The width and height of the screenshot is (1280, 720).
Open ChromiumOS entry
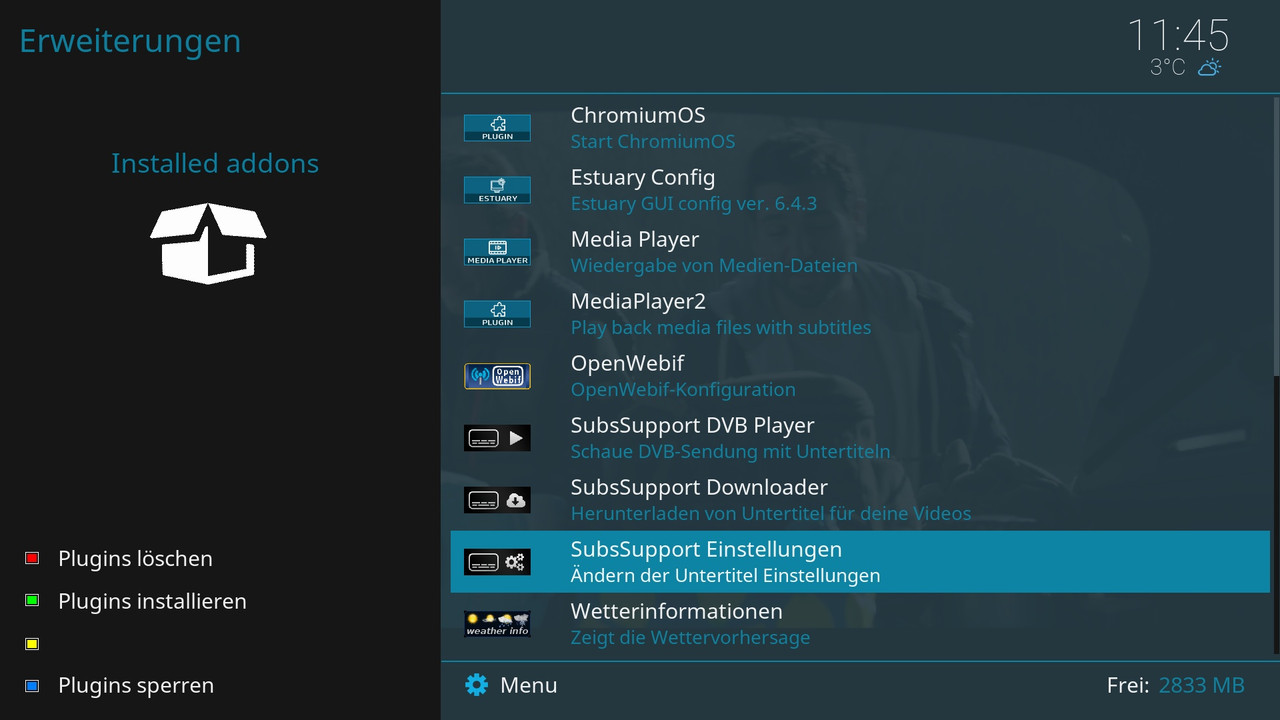[x=860, y=128]
